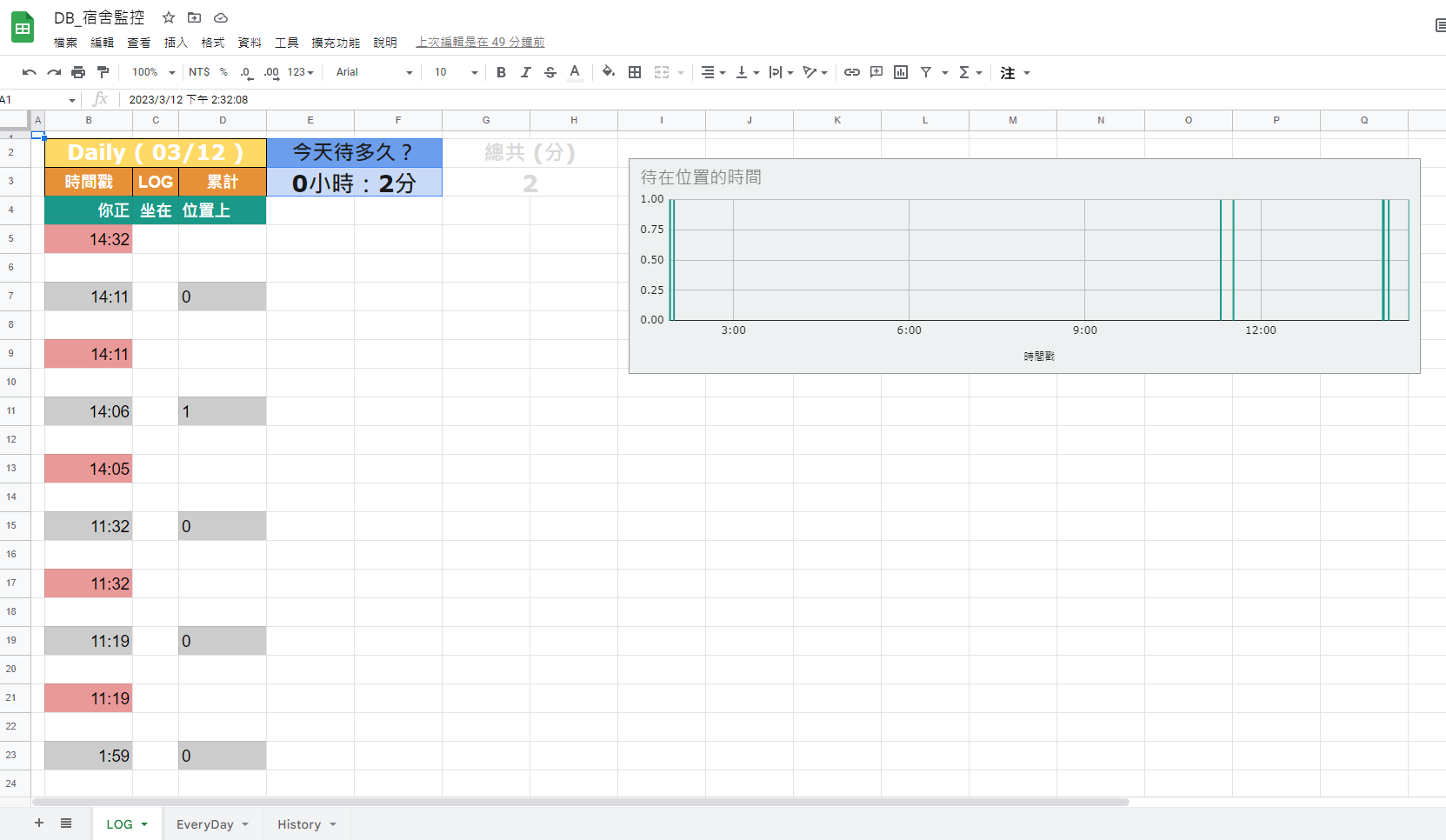This screenshot has height=840, width=1446.
Task: Apply percent format
Action: click(x=223, y=72)
